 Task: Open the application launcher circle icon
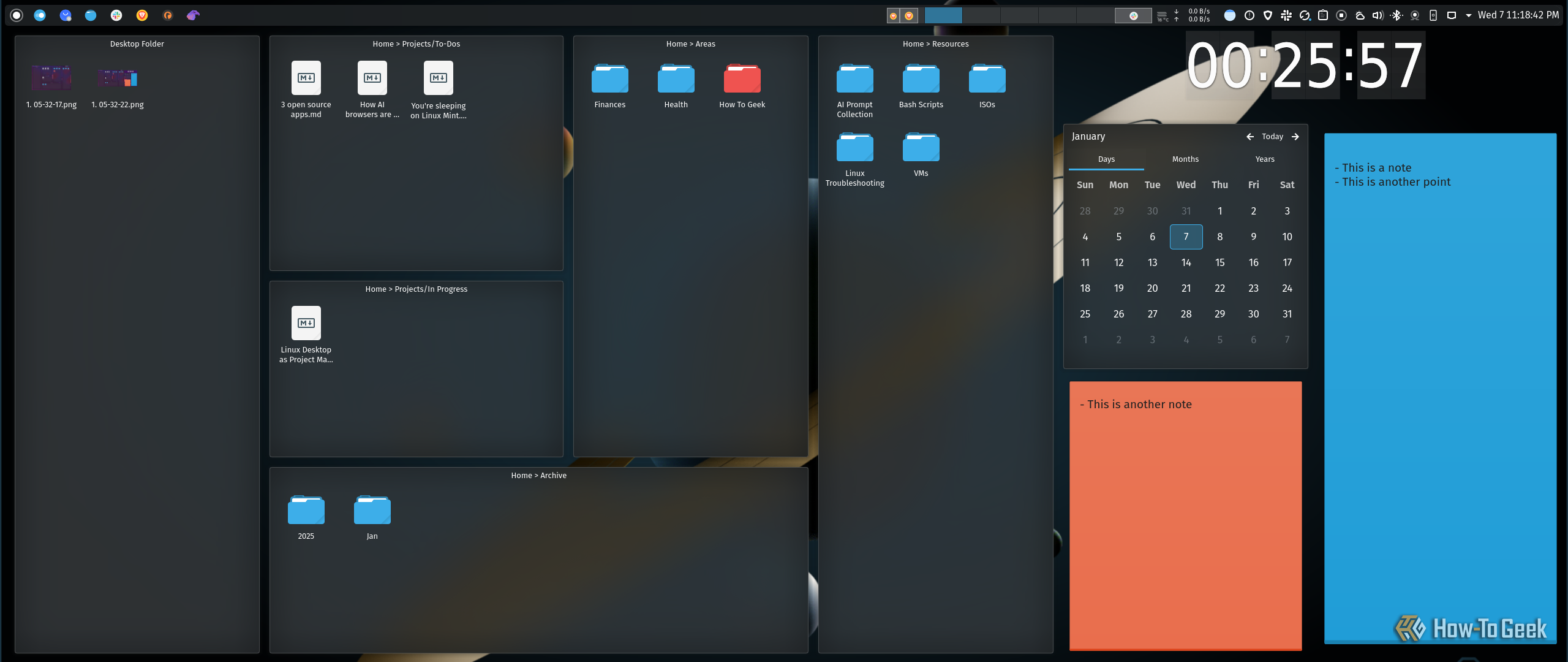click(x=17, y=15)
